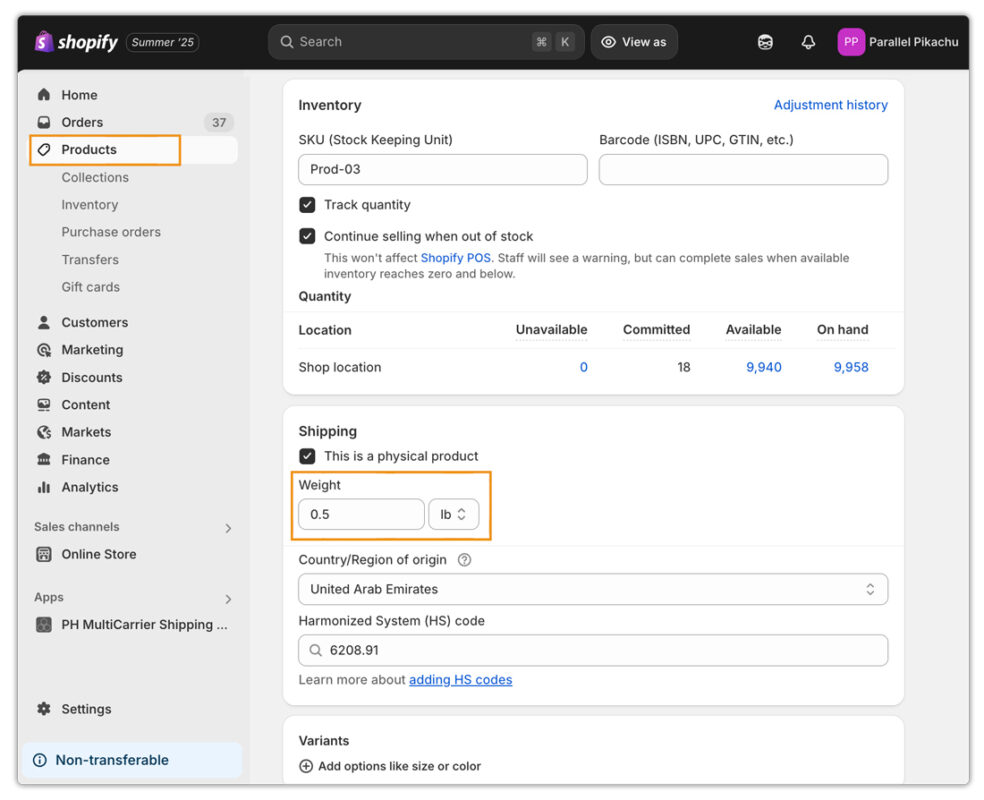The image size is (984, 800).
Task: Click the help icon beside Country/Region of origin
Action: (464, 560)
